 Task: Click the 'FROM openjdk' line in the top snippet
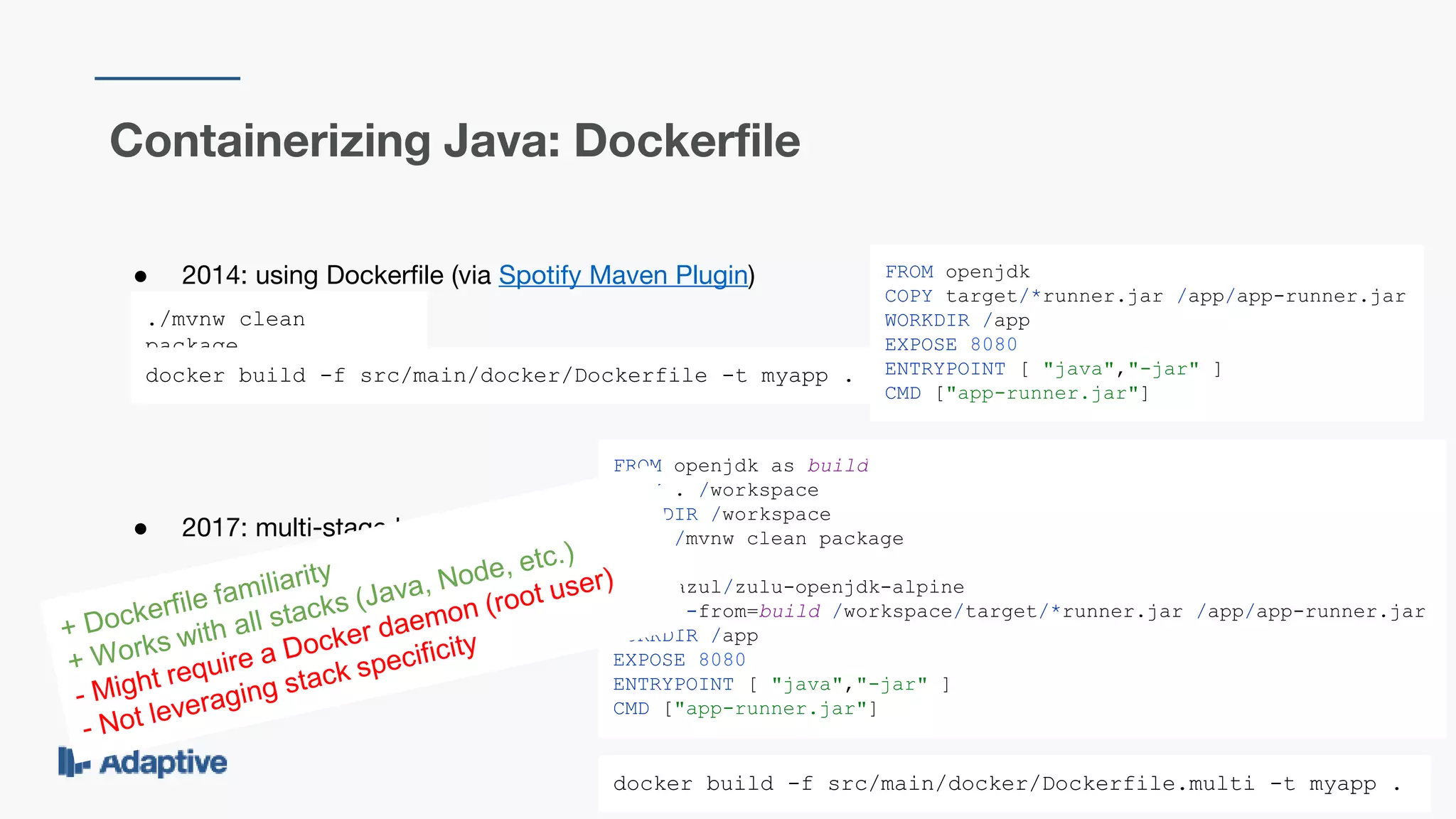957,272
